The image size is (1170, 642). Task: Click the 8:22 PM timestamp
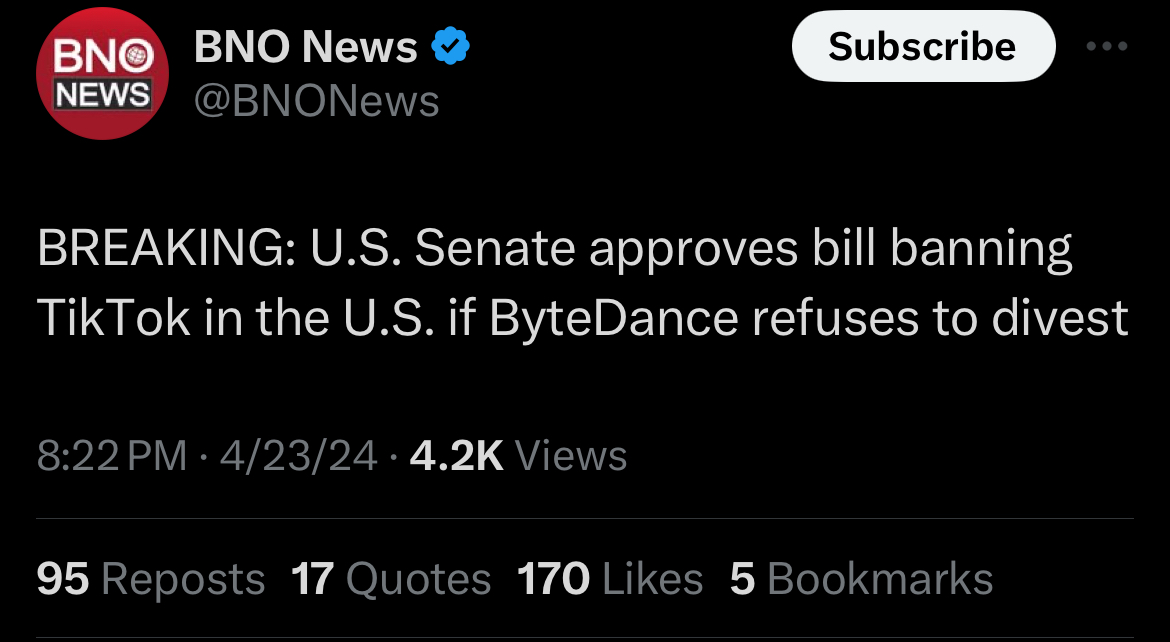click(112, 456)
